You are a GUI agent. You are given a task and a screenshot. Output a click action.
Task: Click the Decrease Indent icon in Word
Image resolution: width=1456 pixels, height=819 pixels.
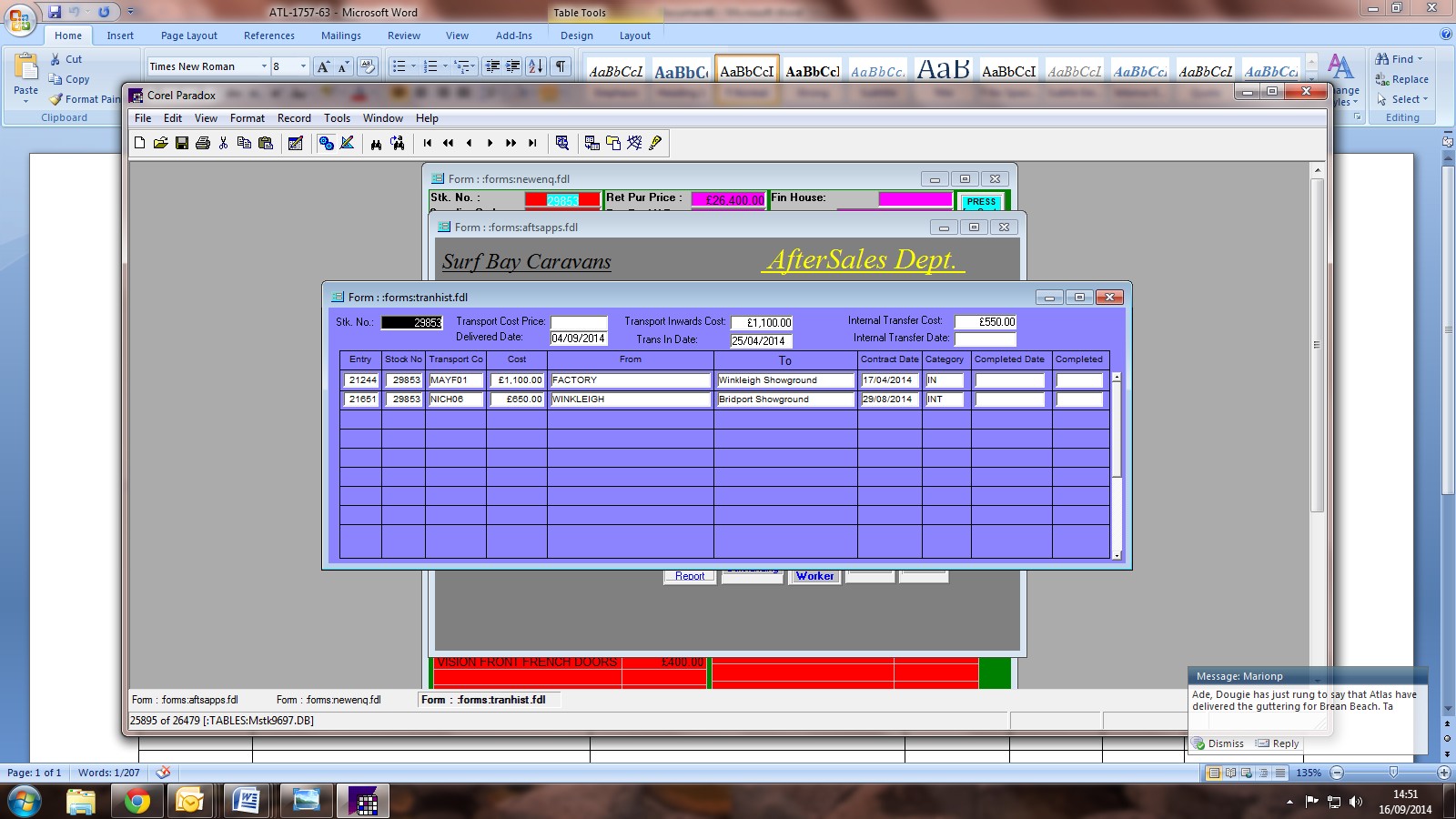coord(493,66)
